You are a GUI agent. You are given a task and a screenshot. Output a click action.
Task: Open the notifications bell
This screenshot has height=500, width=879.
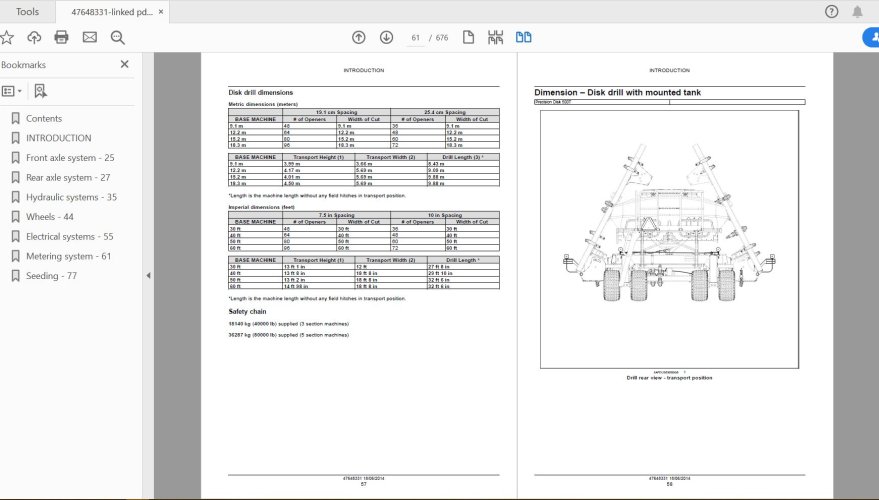tap(858, 12)
